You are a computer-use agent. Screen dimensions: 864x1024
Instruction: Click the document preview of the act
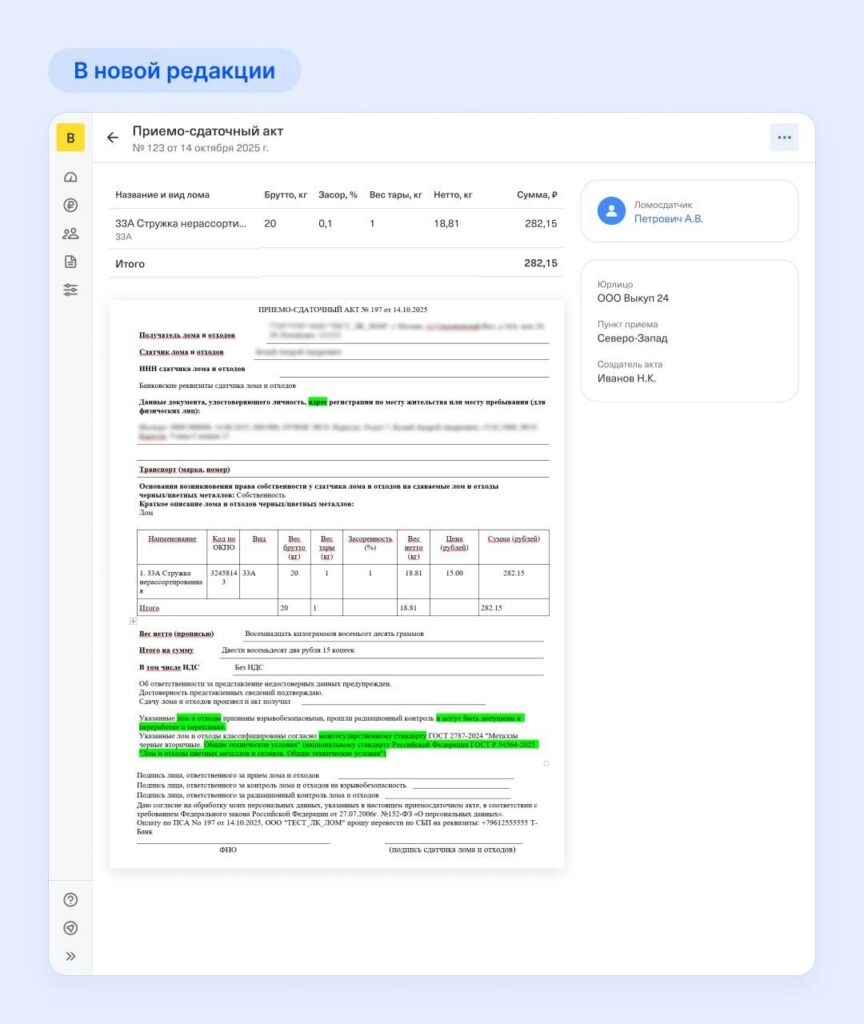pos(336,582)
